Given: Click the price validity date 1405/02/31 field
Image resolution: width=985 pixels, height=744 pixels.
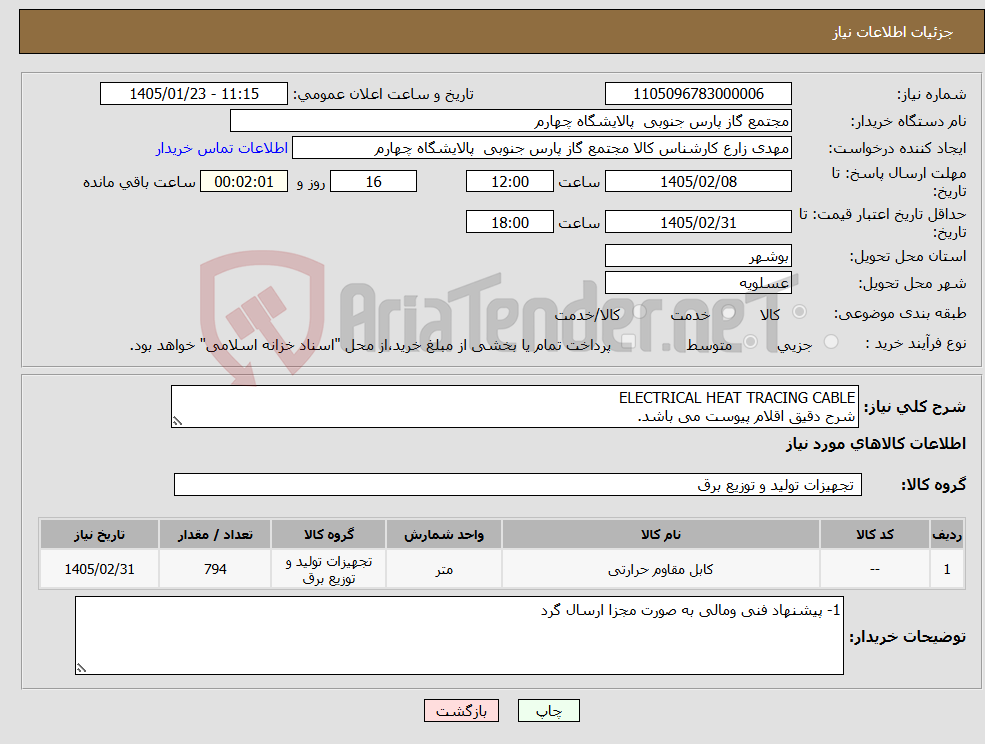Looking at the screenshot, I should (x=698, y=222).
